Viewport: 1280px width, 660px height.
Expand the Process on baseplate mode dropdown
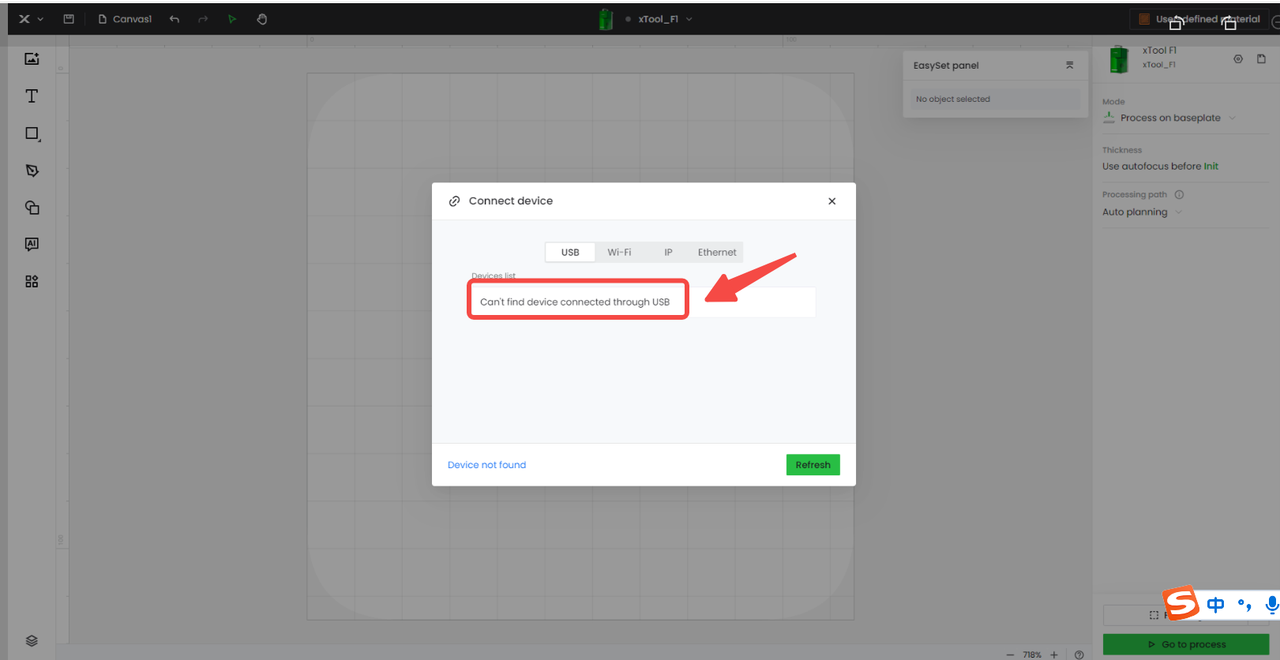point(1177,118)
